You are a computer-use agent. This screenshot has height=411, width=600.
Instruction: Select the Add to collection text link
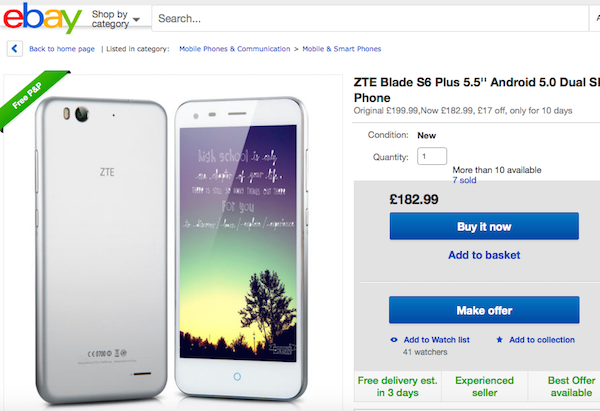coord(541,340)
